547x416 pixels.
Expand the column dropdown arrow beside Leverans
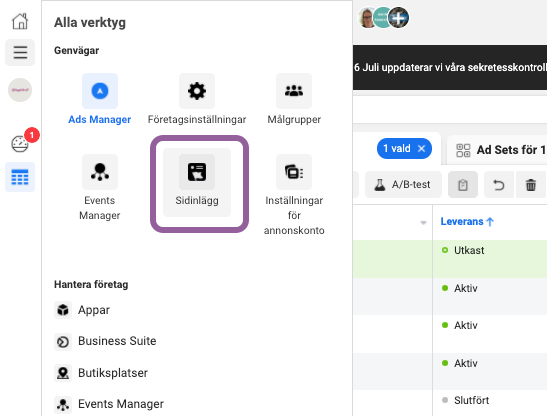(423, 223)
